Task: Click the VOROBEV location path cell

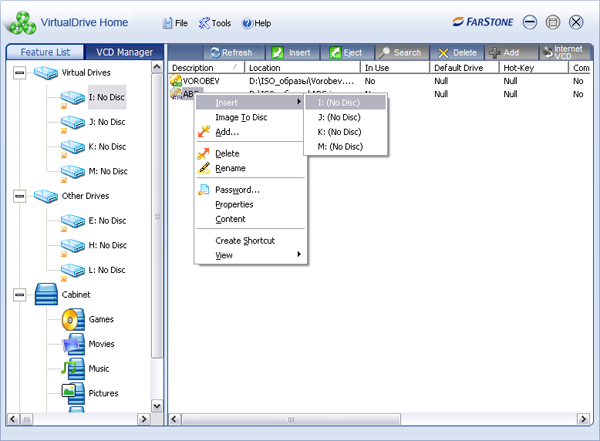Action: 302,81
